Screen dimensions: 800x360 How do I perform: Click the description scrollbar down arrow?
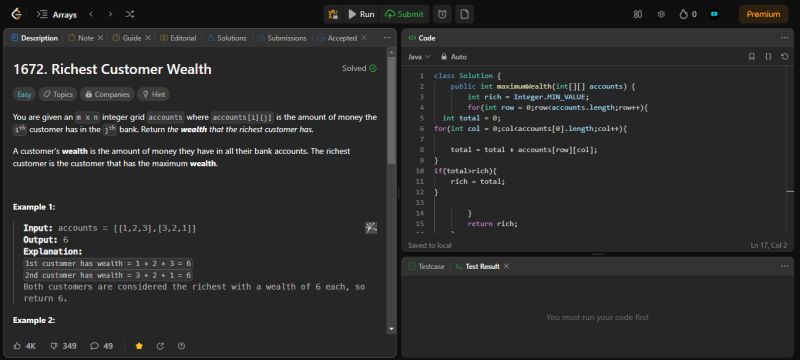click(391, 329)
